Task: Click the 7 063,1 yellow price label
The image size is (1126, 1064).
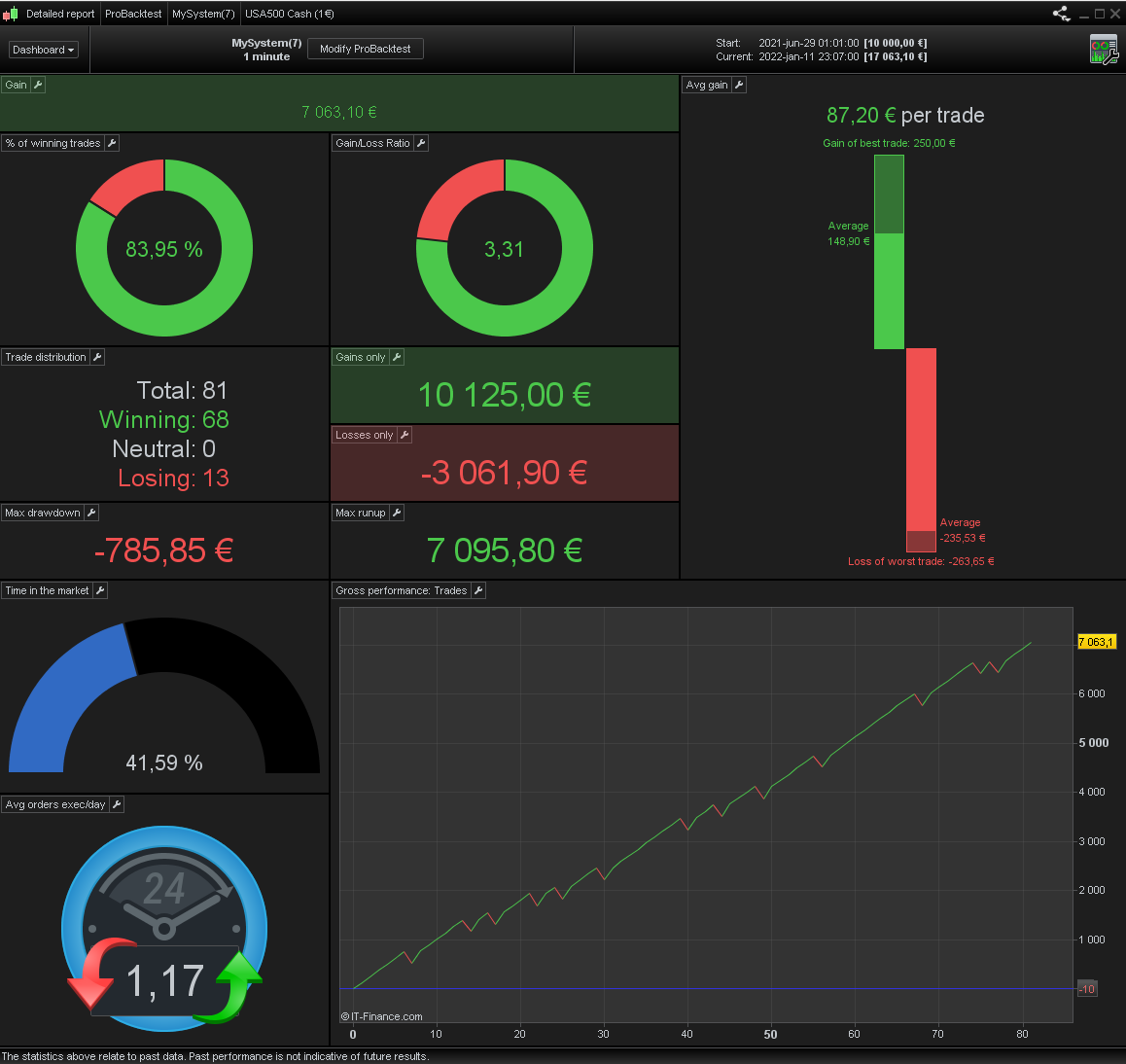Action: 1096,642
